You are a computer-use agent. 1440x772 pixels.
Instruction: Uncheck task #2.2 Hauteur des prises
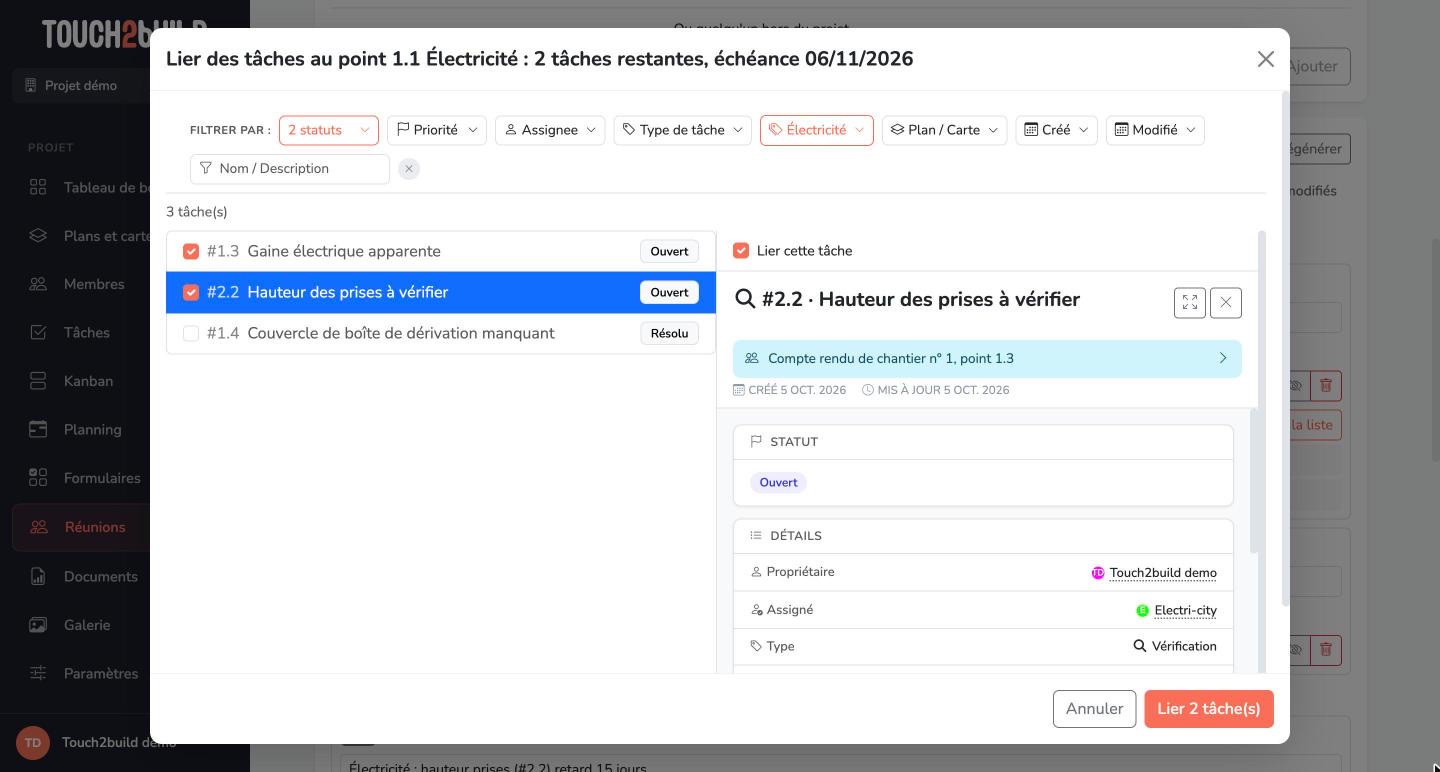(x=191, y=292)
